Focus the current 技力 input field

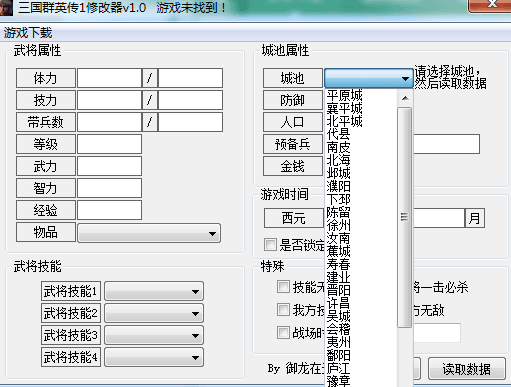click(109, 100)
